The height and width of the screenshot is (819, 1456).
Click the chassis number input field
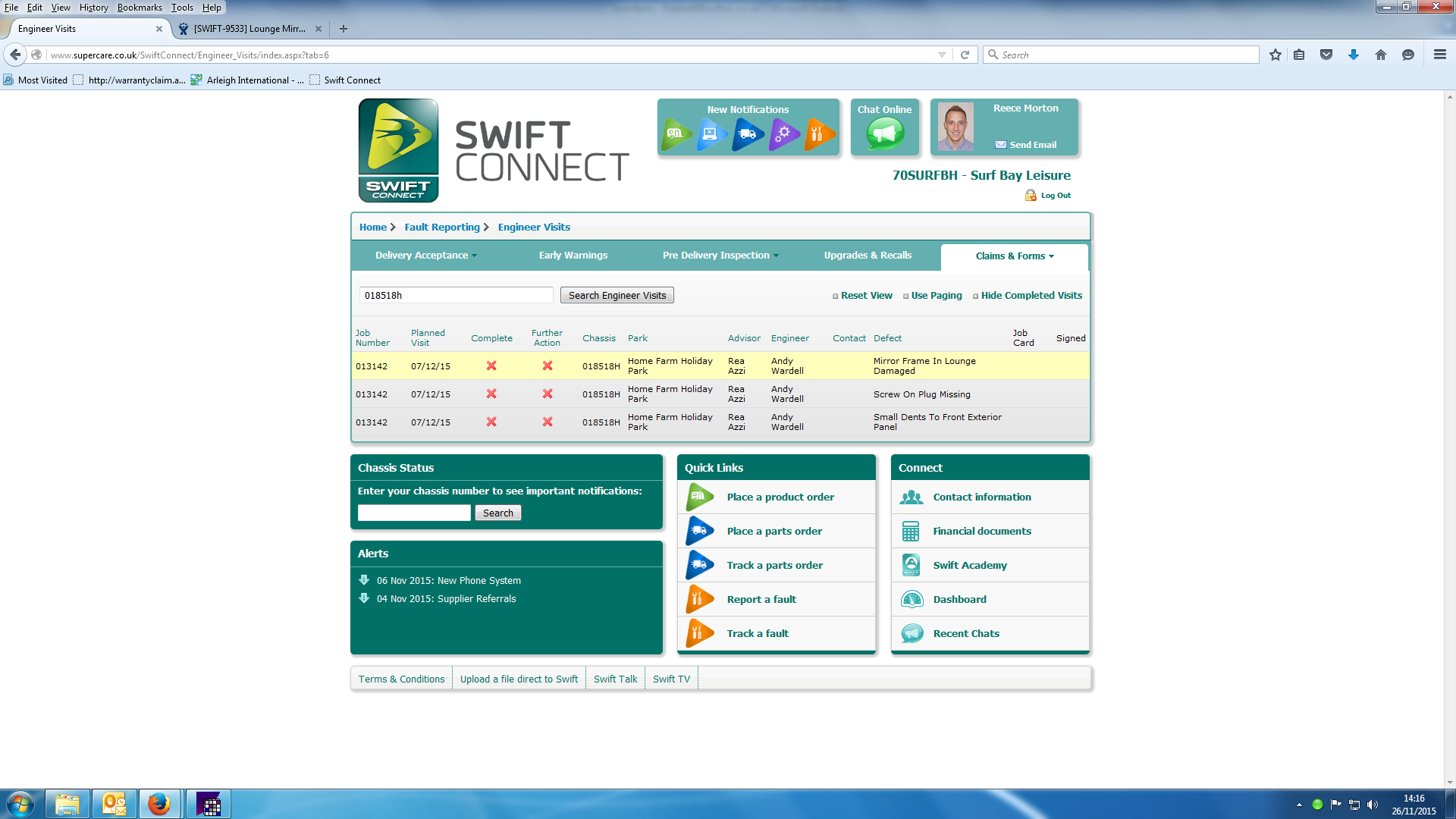(414, 513)
